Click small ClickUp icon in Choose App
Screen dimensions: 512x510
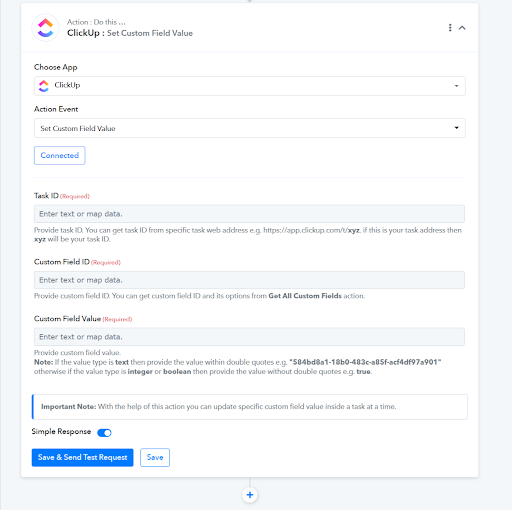[x=44, y=86]
